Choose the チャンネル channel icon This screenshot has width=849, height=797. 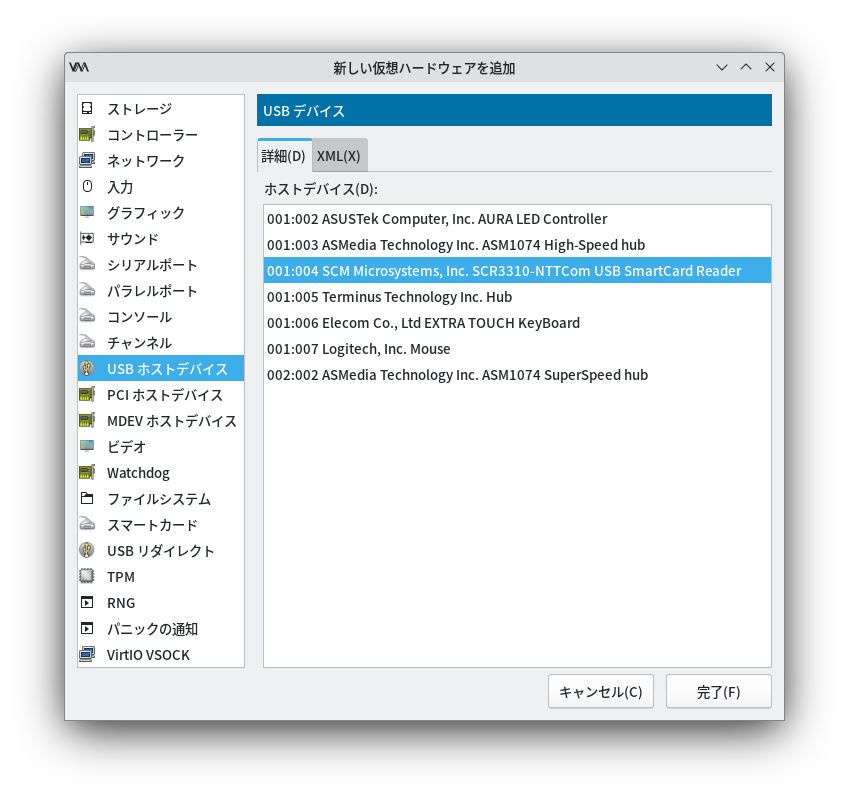pyautogui.click(x=87, y=342)
